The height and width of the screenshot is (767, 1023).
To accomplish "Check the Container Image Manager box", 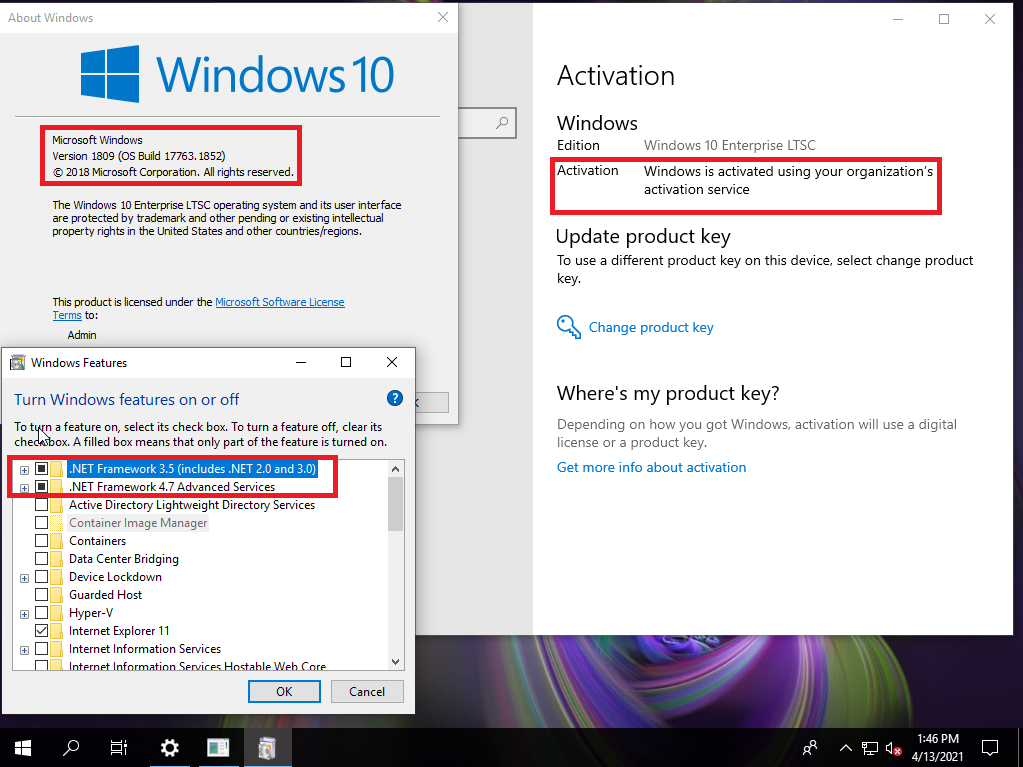I will click(x=41, y=522).
